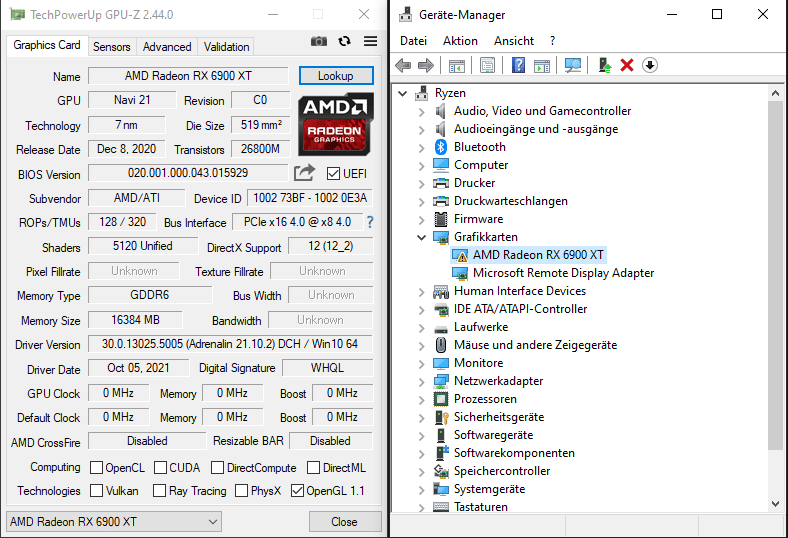The height and width of the screenshot is (538, 788).
Task: Click the disable device down-arrow icon
Action: [650, 65]
